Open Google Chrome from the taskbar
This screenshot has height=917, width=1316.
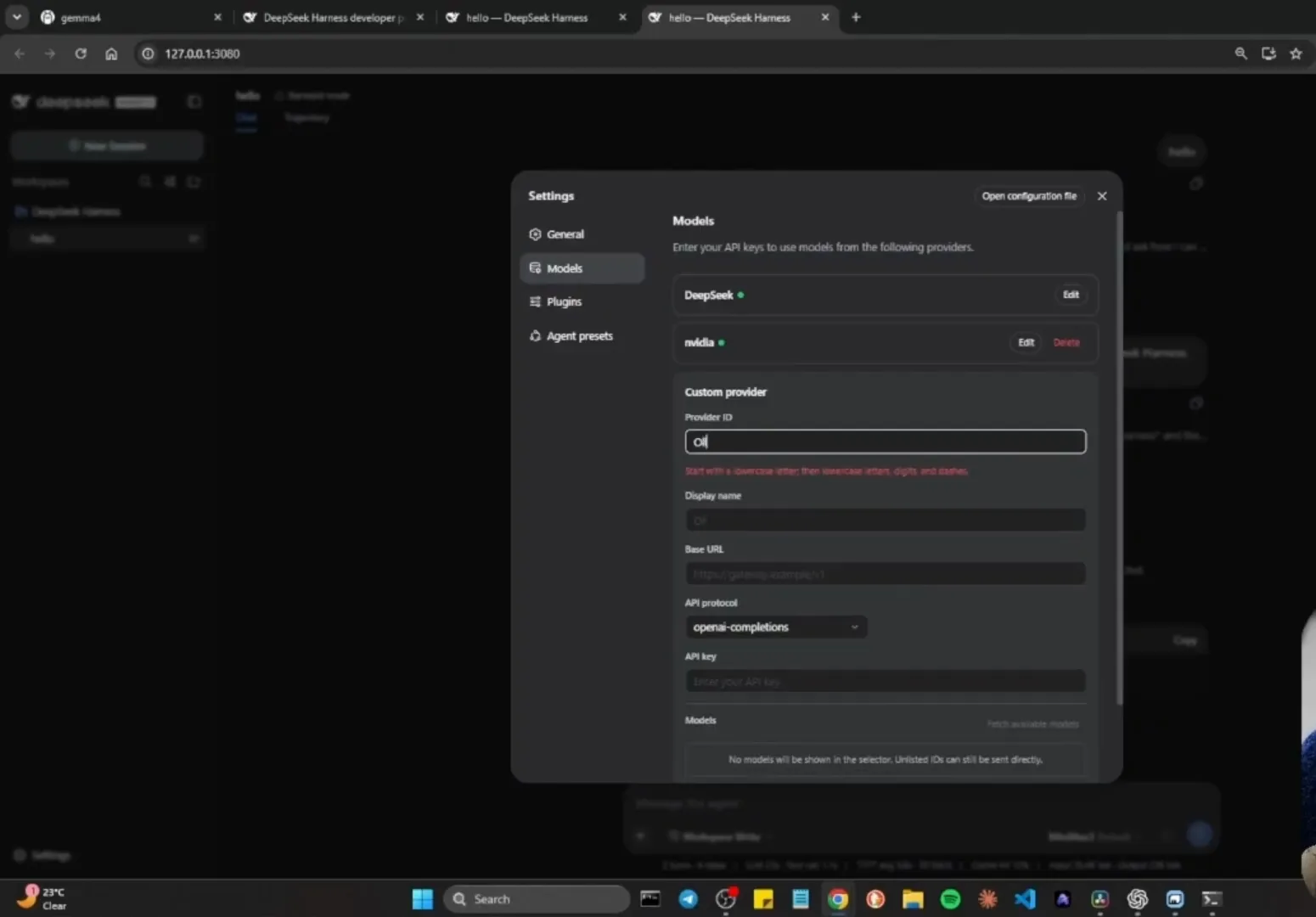(x=838, y=899)
